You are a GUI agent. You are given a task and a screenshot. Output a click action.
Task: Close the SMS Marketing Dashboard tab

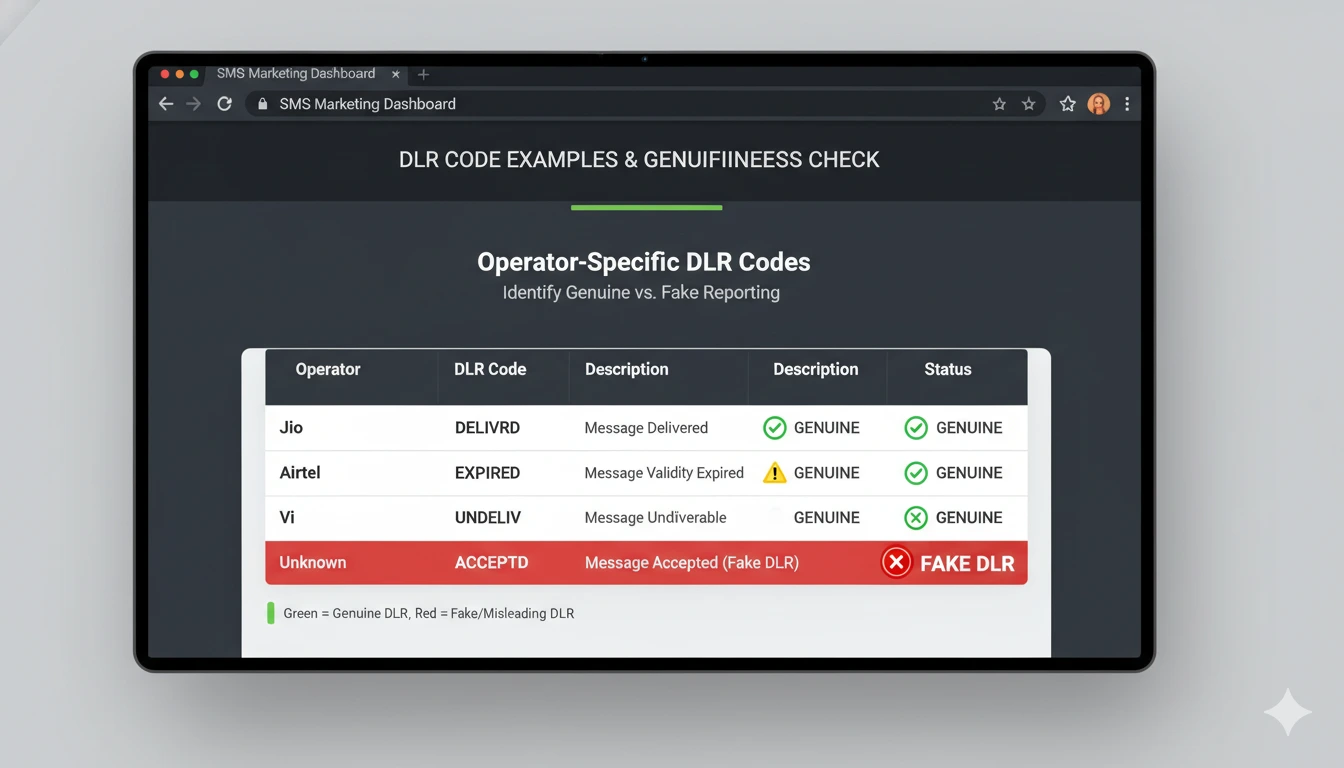(x=395, y=73)
